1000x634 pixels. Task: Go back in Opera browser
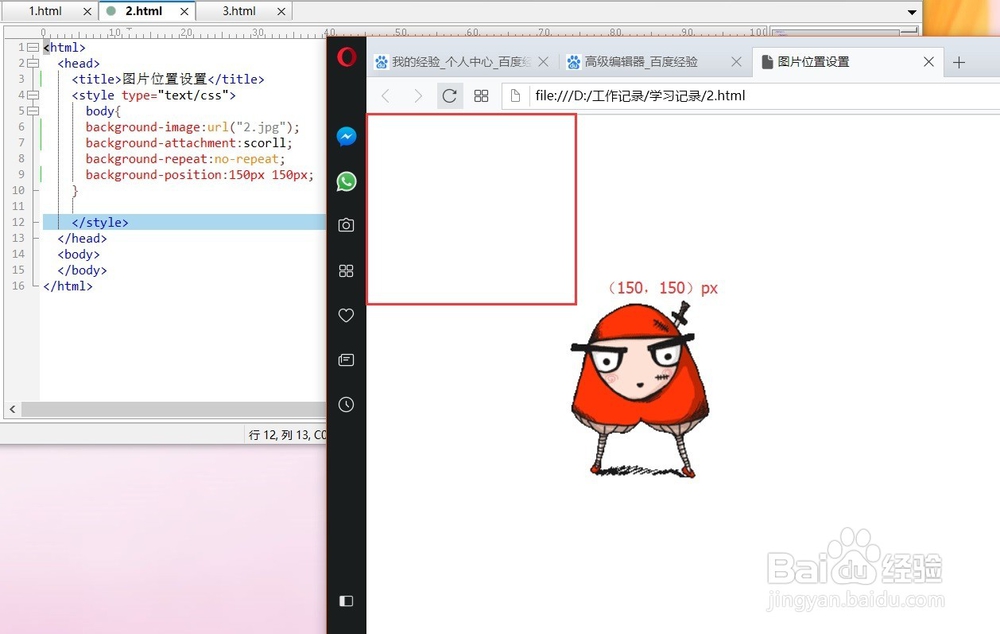(386, 96)
